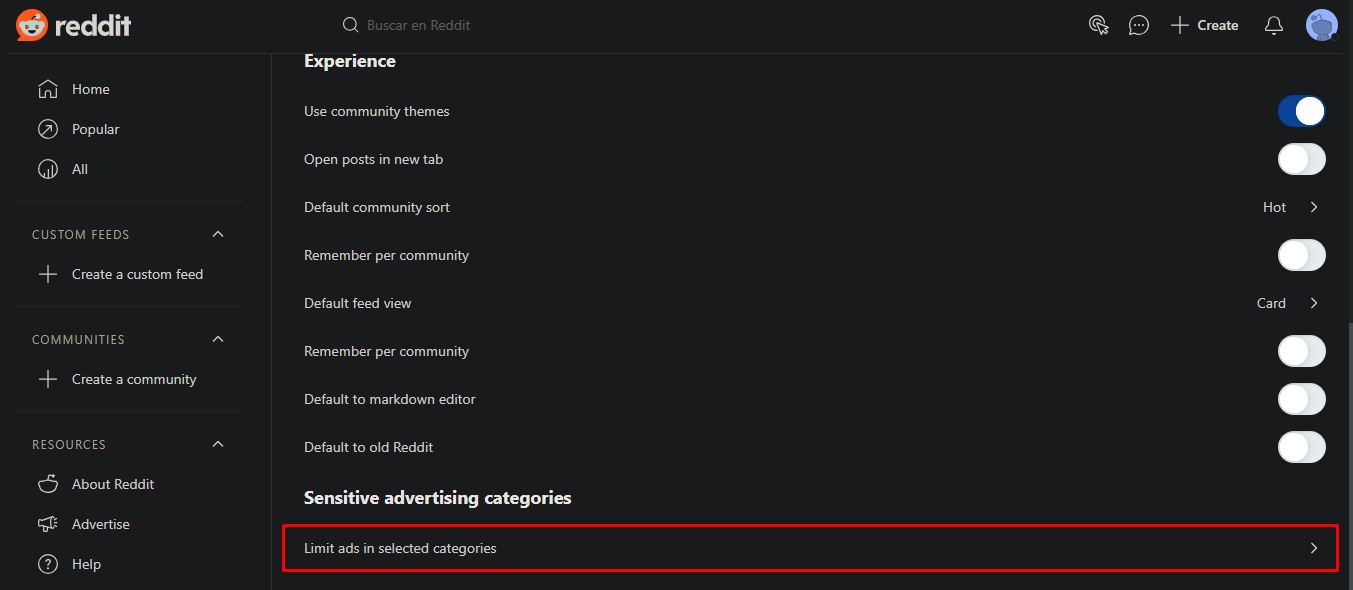
Task: Open the Default community sort Hot chevron
Action: 1314,207
